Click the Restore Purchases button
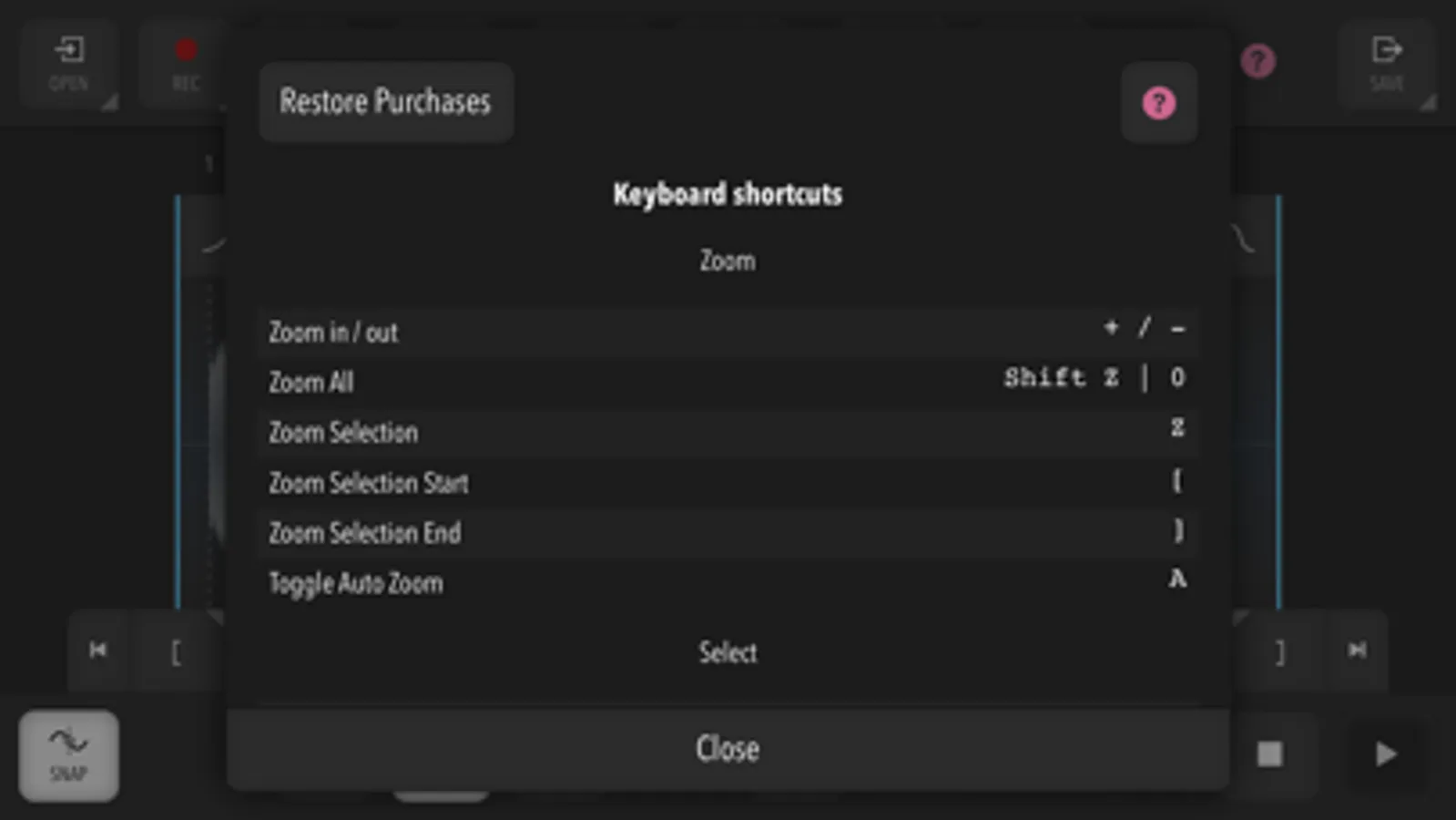This screenshot has width=1456, height=820. click(386, 102)
